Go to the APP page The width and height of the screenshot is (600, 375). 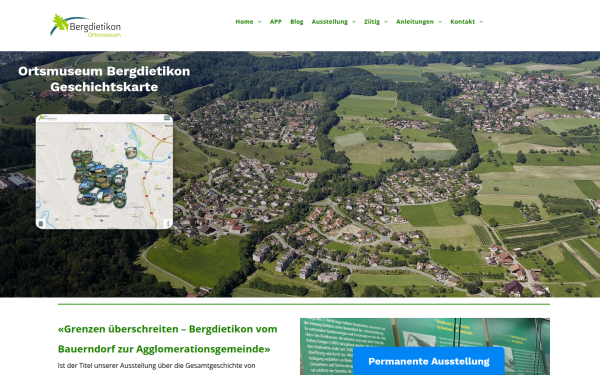click(x=276, y=22)
